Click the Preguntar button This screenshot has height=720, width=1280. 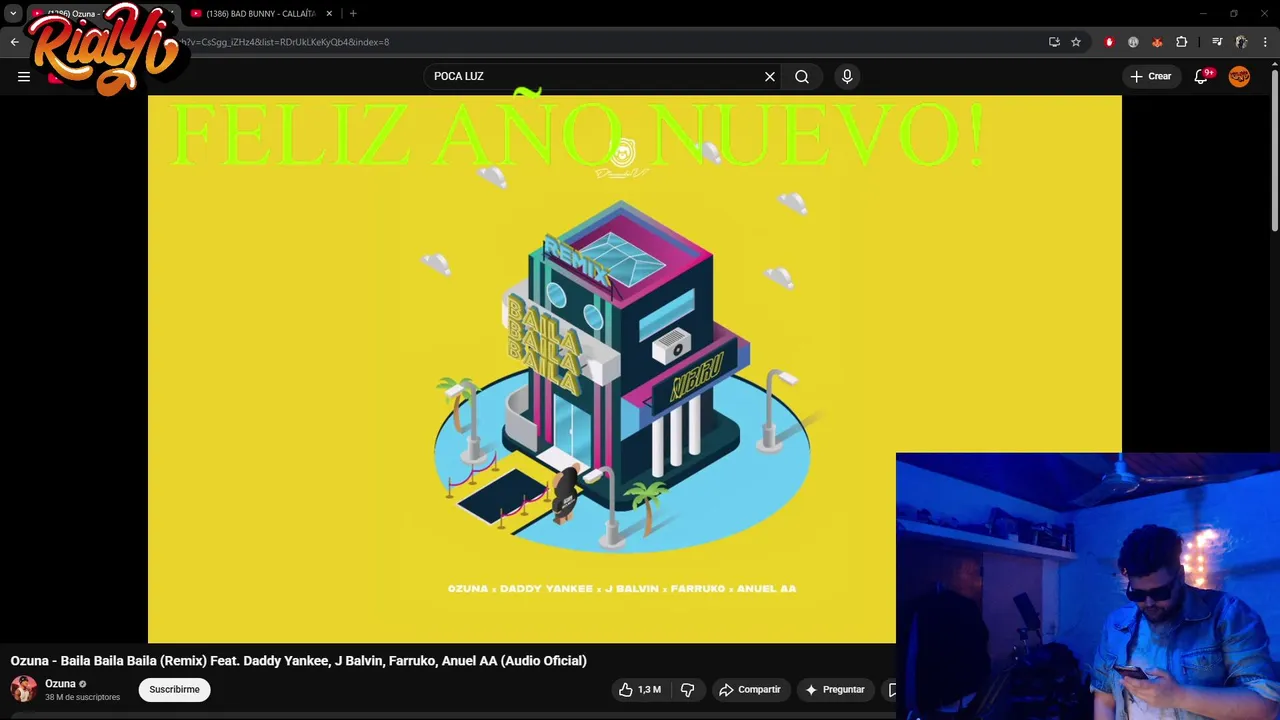pos(835,689)
